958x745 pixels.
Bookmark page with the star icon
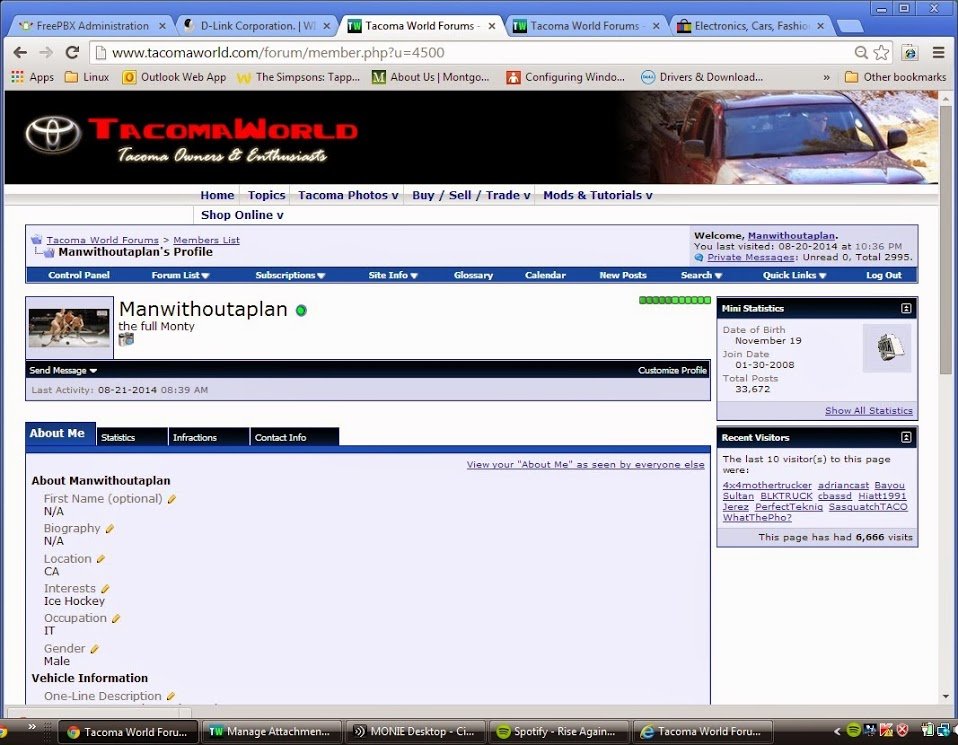[881, 53]
